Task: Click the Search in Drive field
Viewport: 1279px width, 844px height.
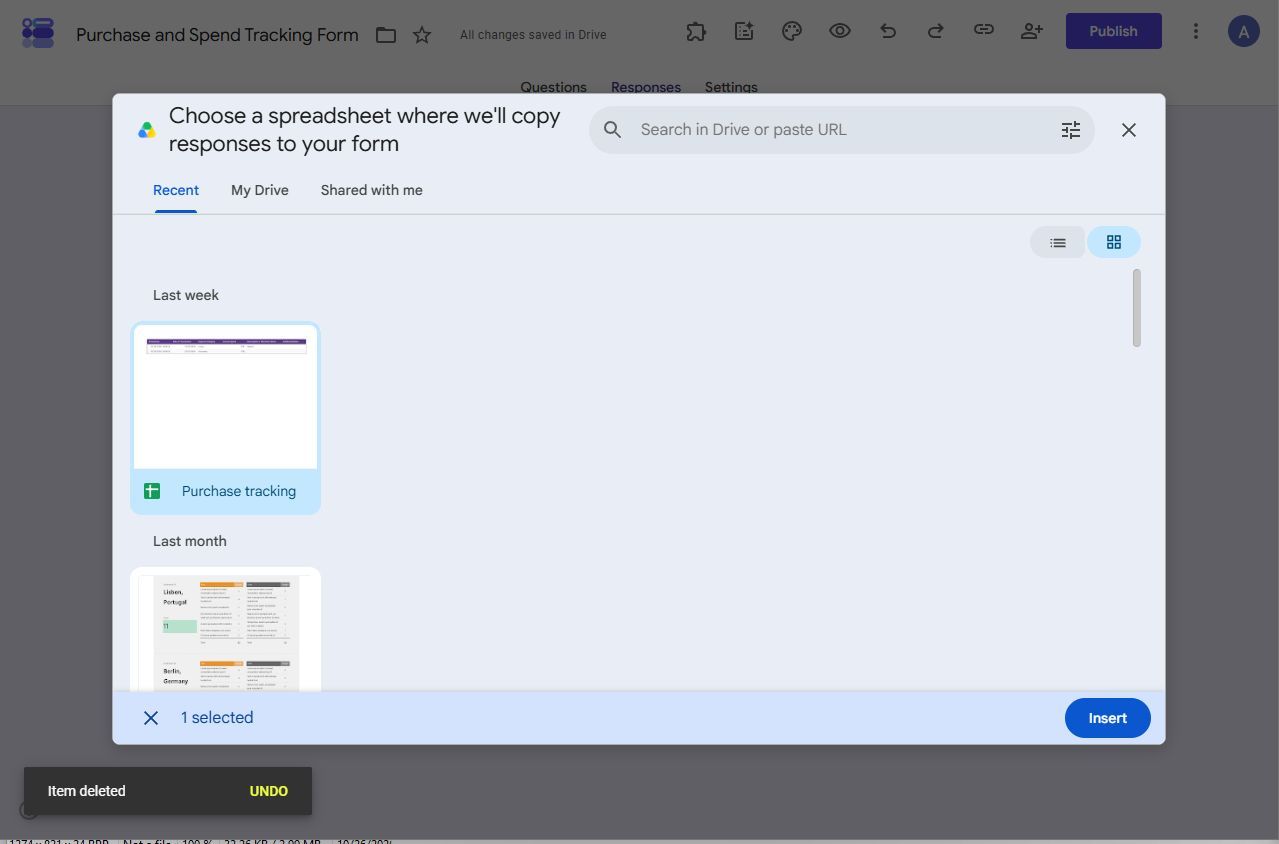Action: click(842, 130)
